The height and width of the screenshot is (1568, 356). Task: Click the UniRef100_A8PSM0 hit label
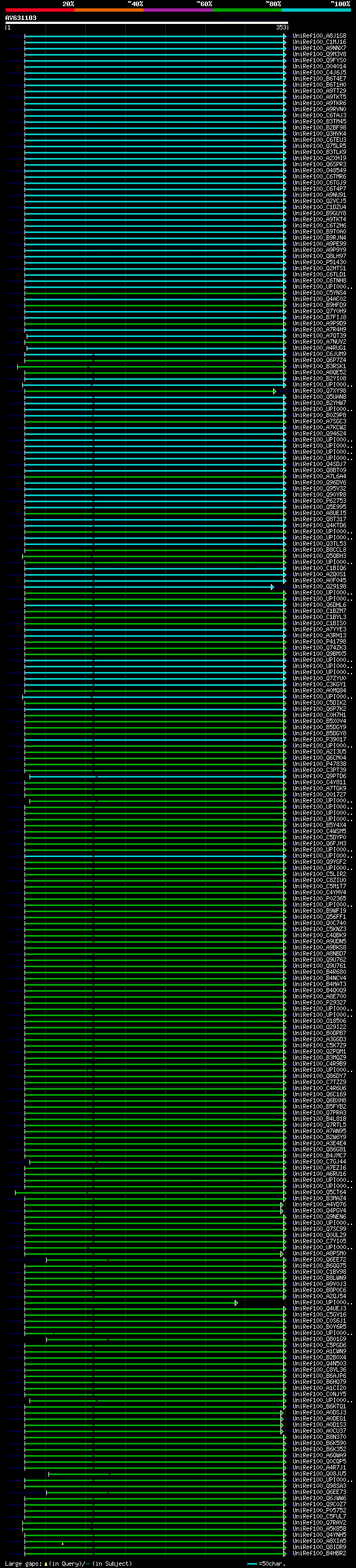tap(319, 1253)
